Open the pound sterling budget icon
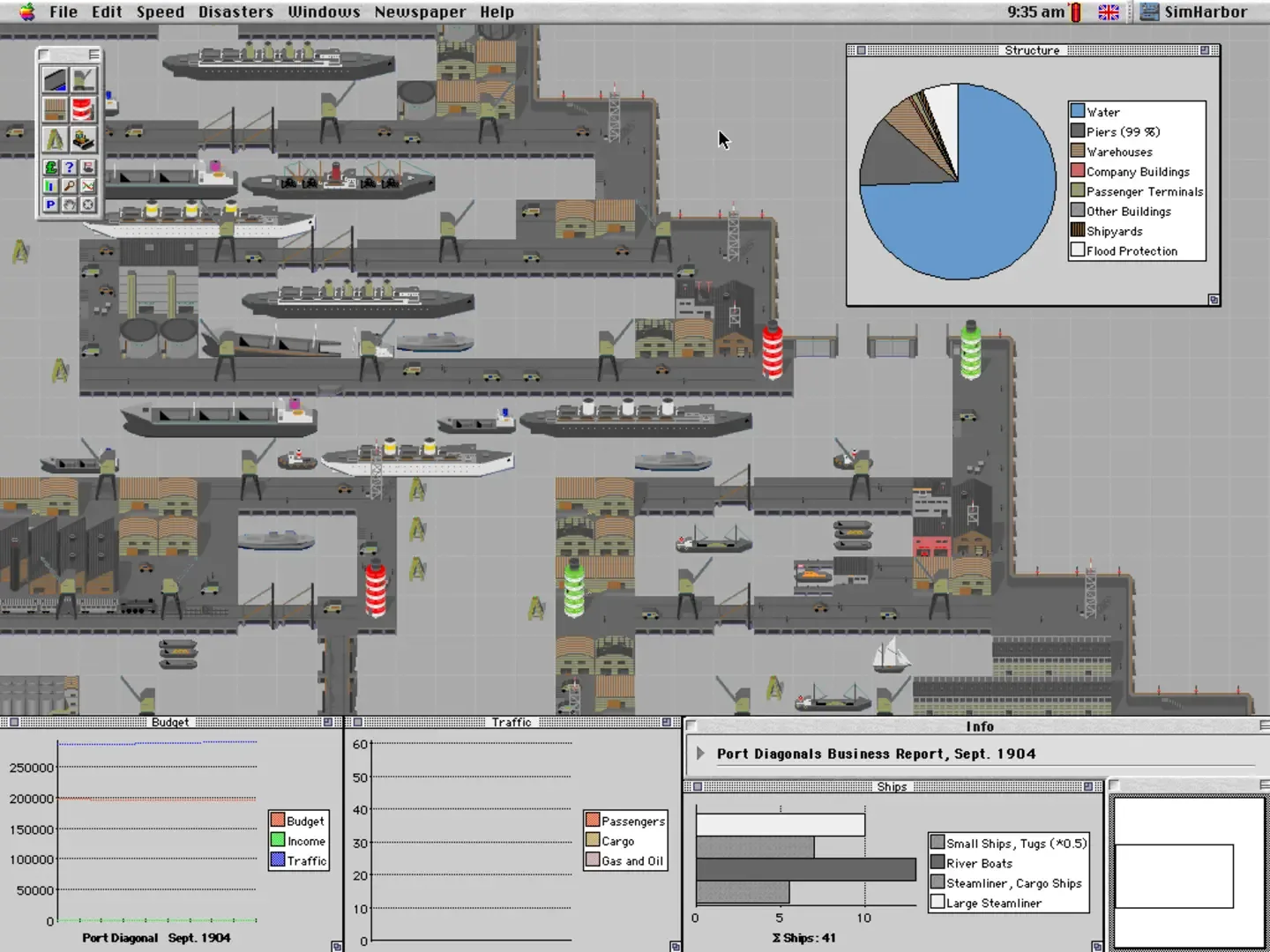Viewport: 1270px width, 952px height. [50, 167]
